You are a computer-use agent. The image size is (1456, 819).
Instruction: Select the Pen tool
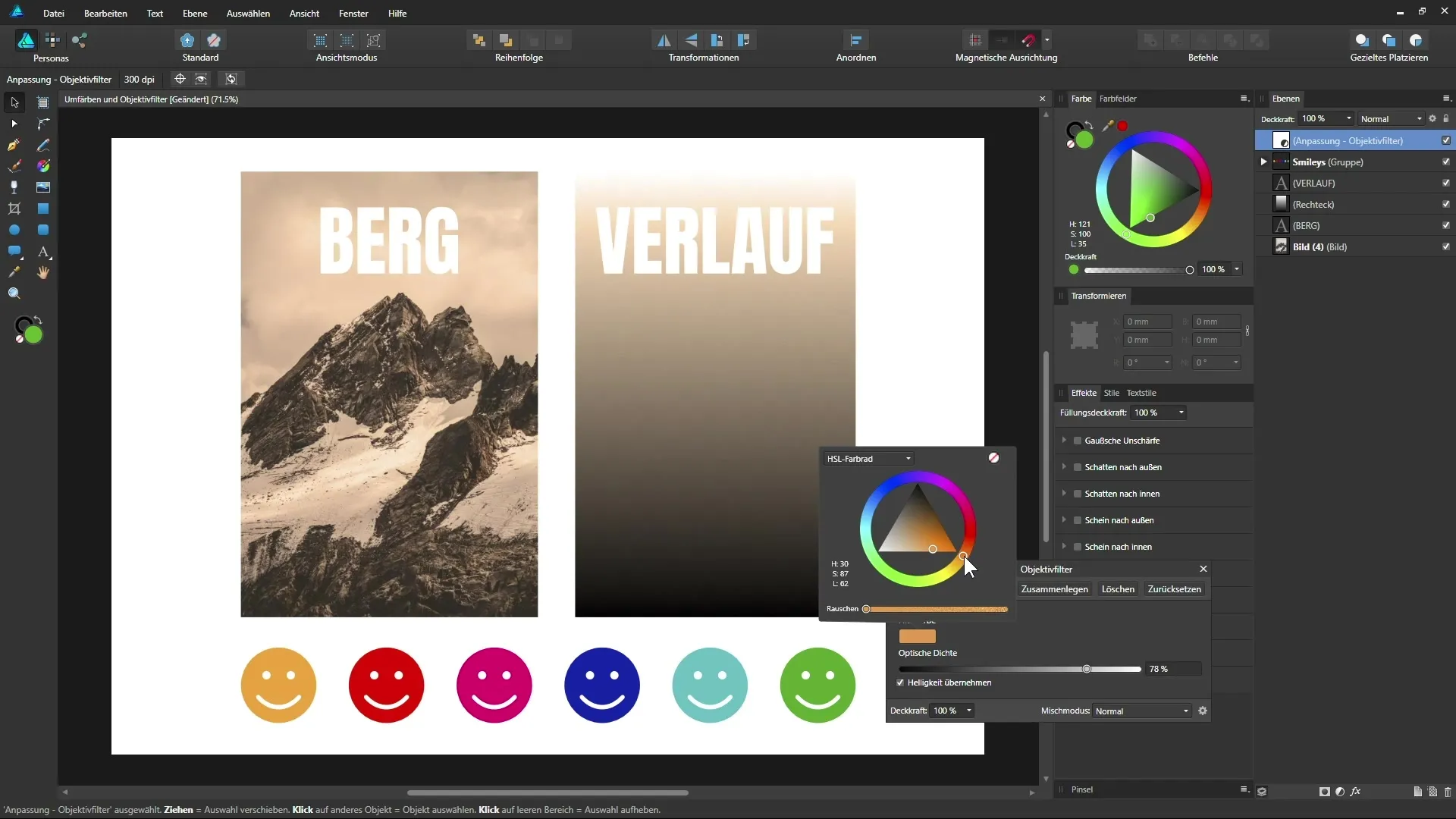coord(14,145)
